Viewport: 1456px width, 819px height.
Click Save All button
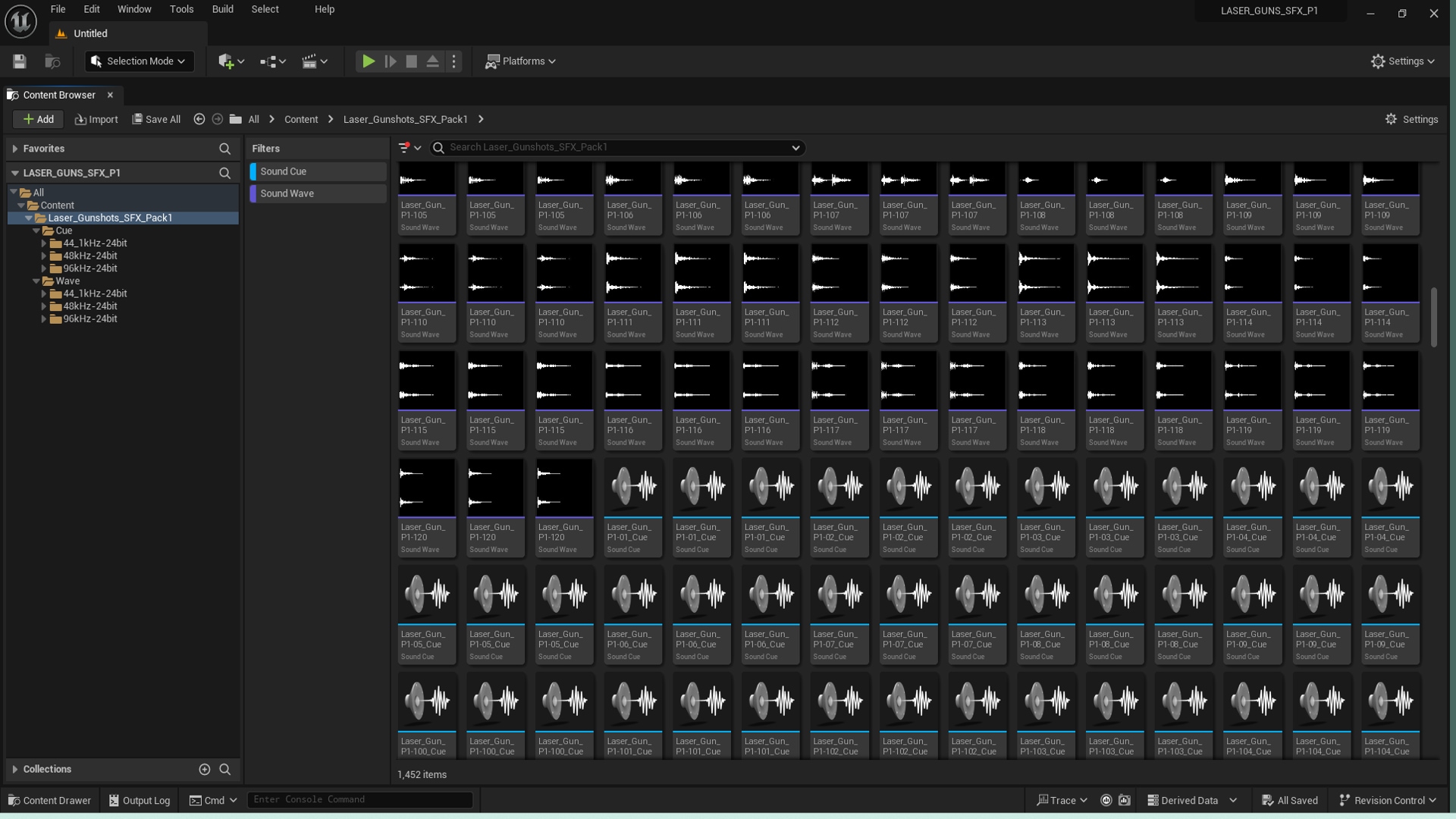[156, 119]
